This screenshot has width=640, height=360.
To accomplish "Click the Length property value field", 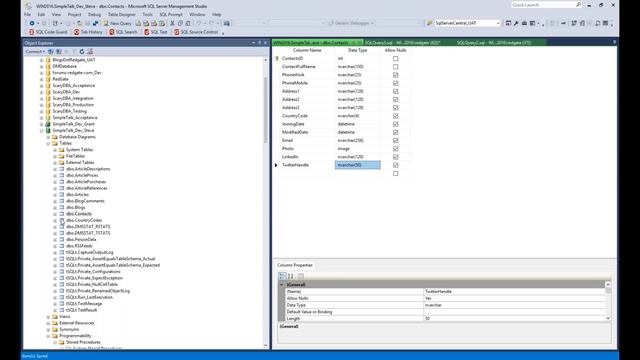I will [514, 318].
